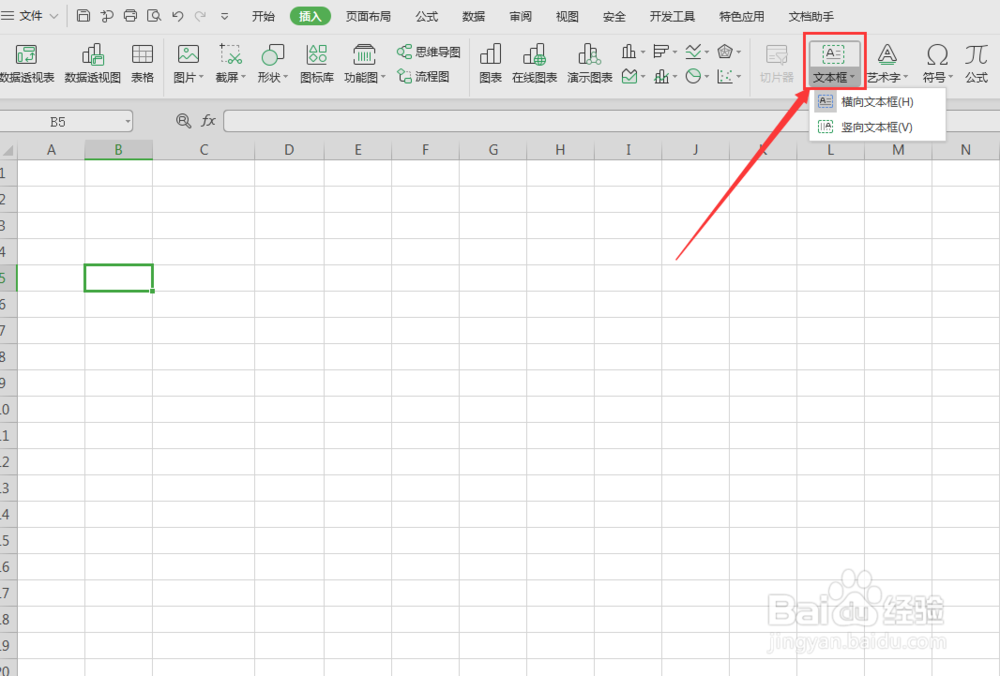Open the radar chart dropdown
The height and width of the screenshot is (676, 1000).
(728, 51)
